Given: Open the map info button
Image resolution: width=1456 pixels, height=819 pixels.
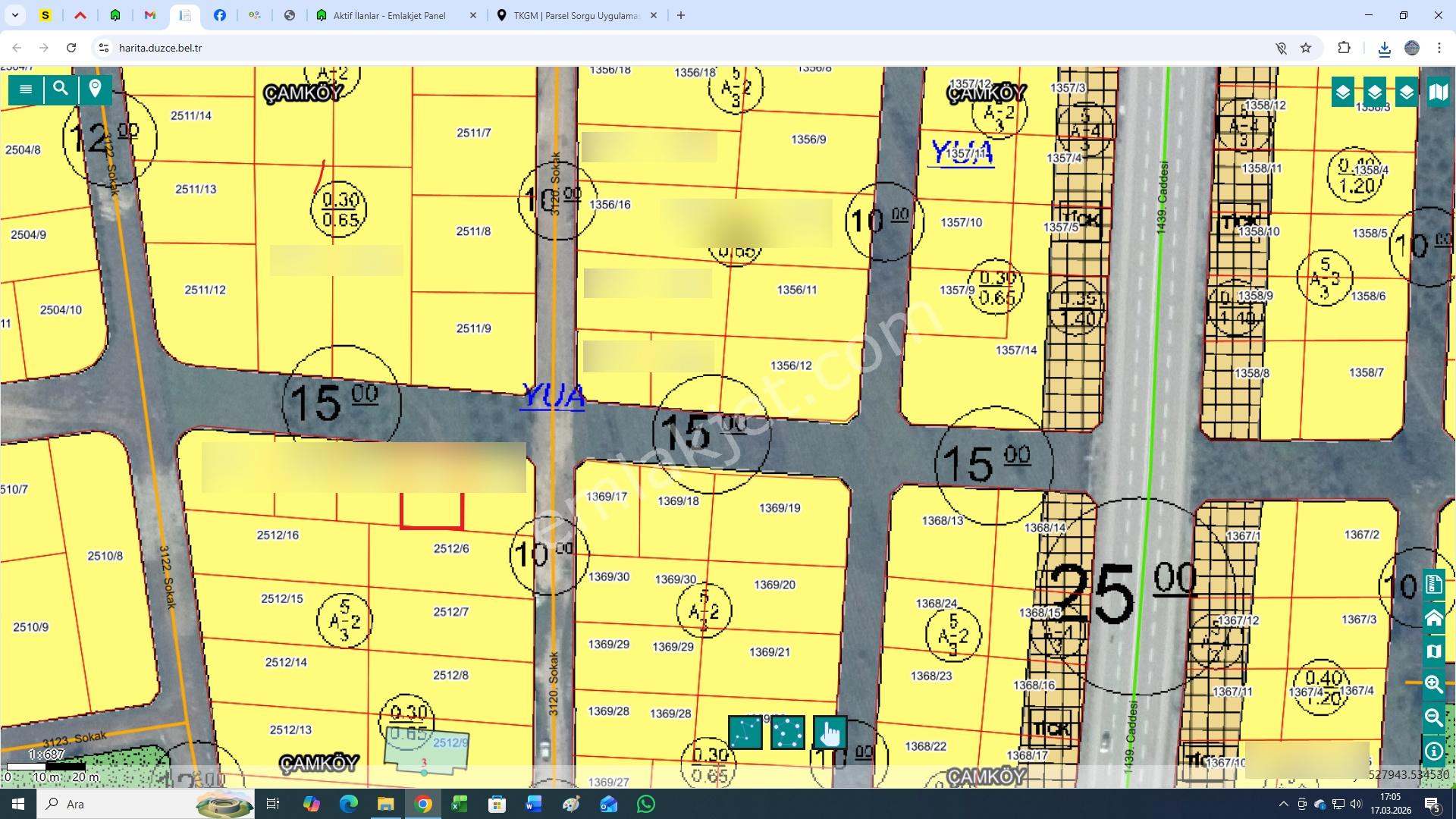Looking at the screenshot, I should click(1434, 752).
